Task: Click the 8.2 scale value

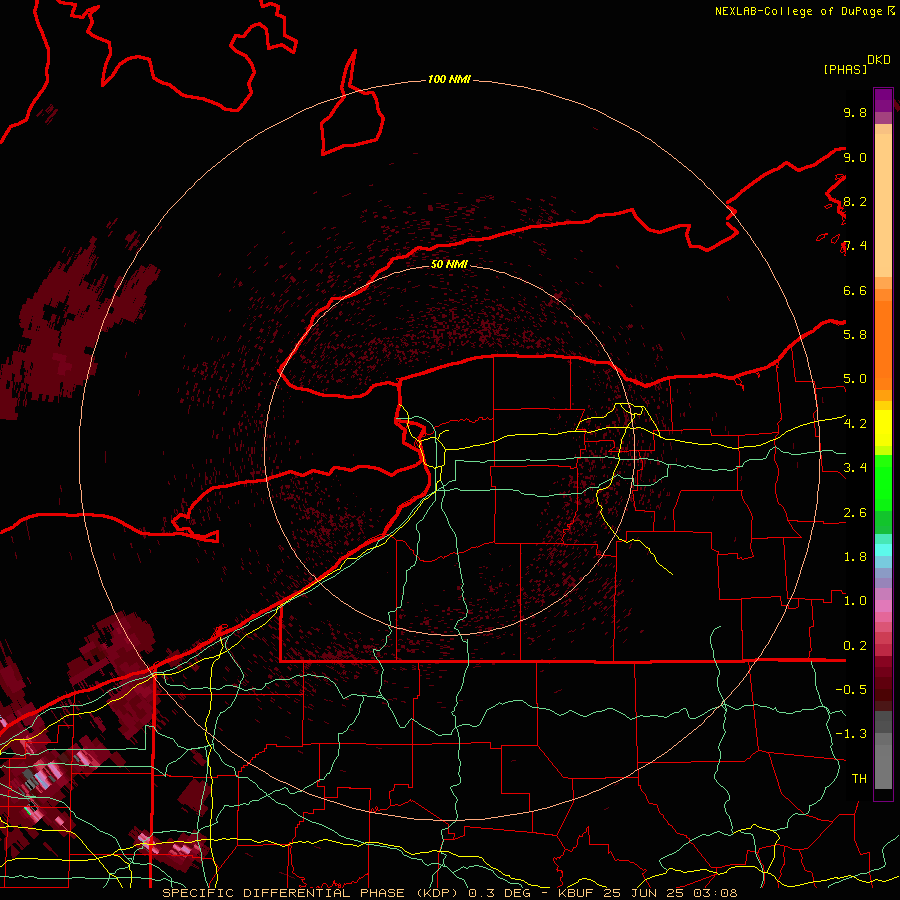Action: coord(855,201)
